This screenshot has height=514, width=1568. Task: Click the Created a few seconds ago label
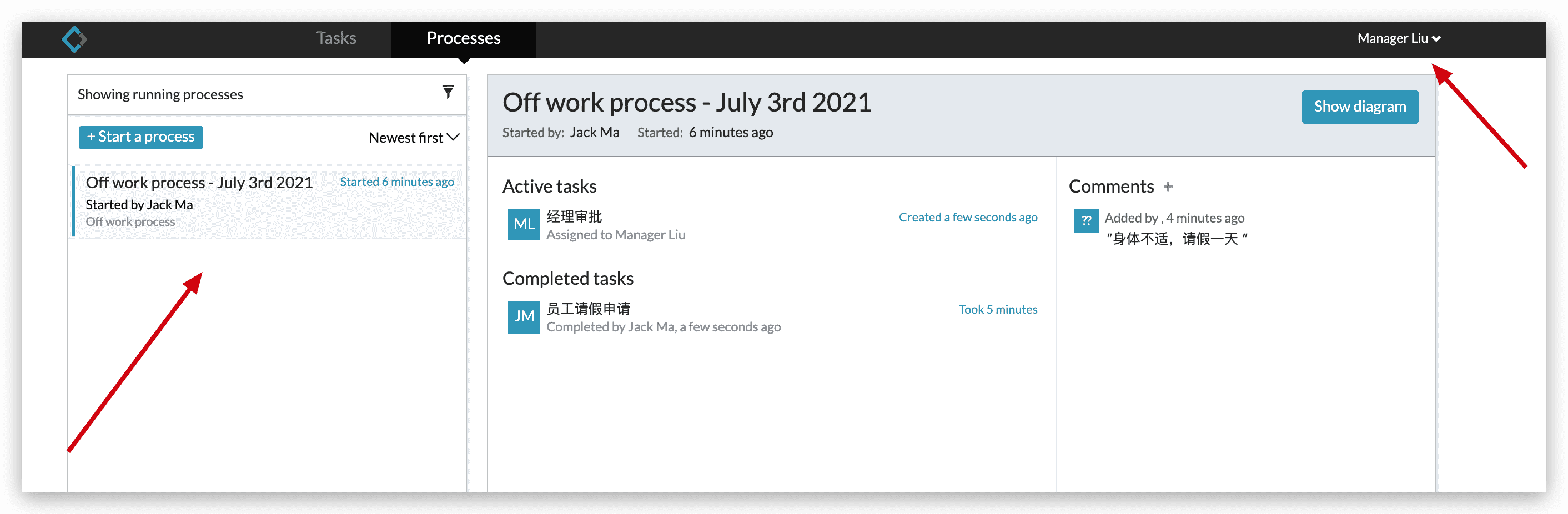[x=968, y=217]
